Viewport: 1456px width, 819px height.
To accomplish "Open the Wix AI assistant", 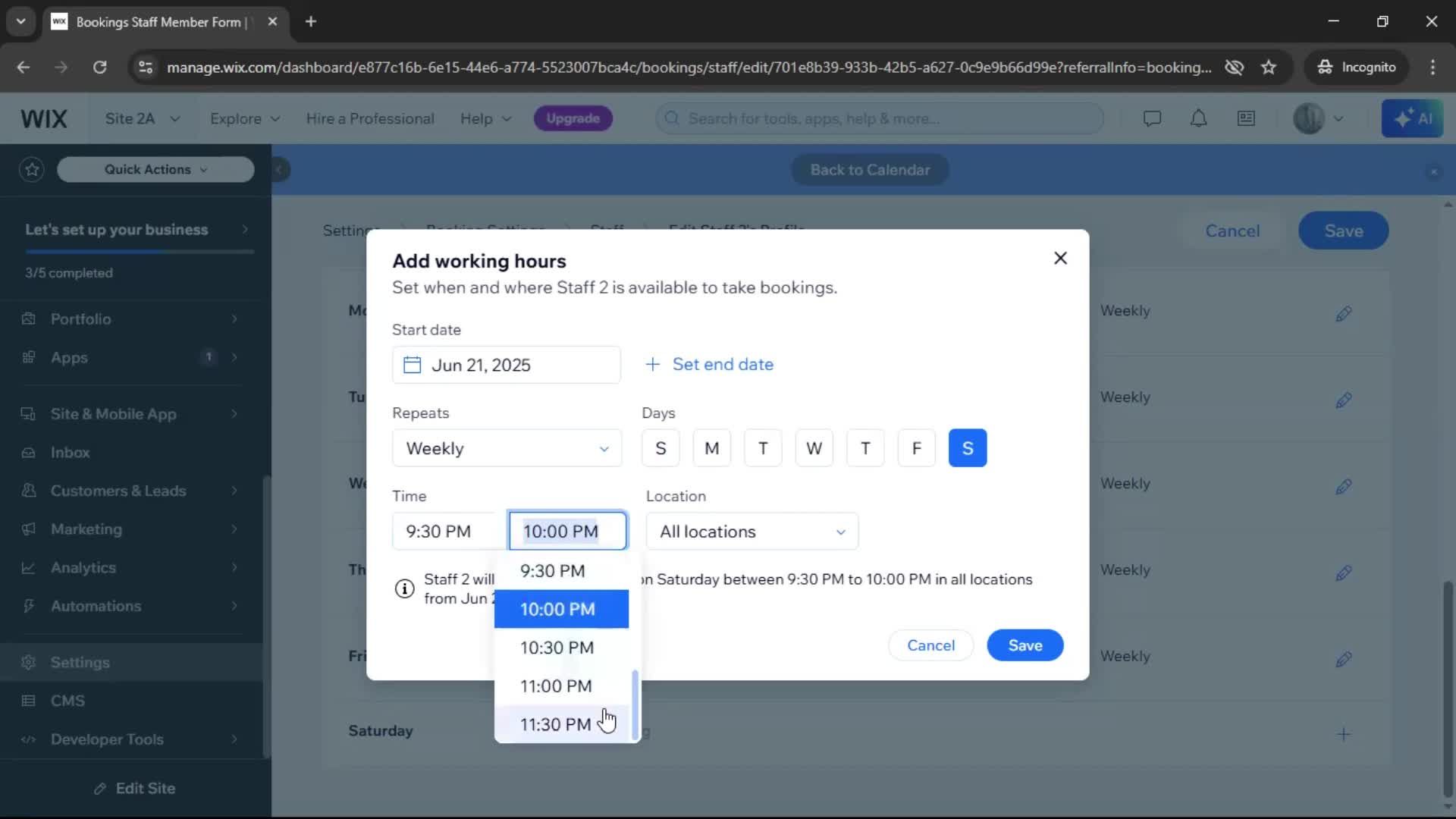I will [x=1412, y=118].
